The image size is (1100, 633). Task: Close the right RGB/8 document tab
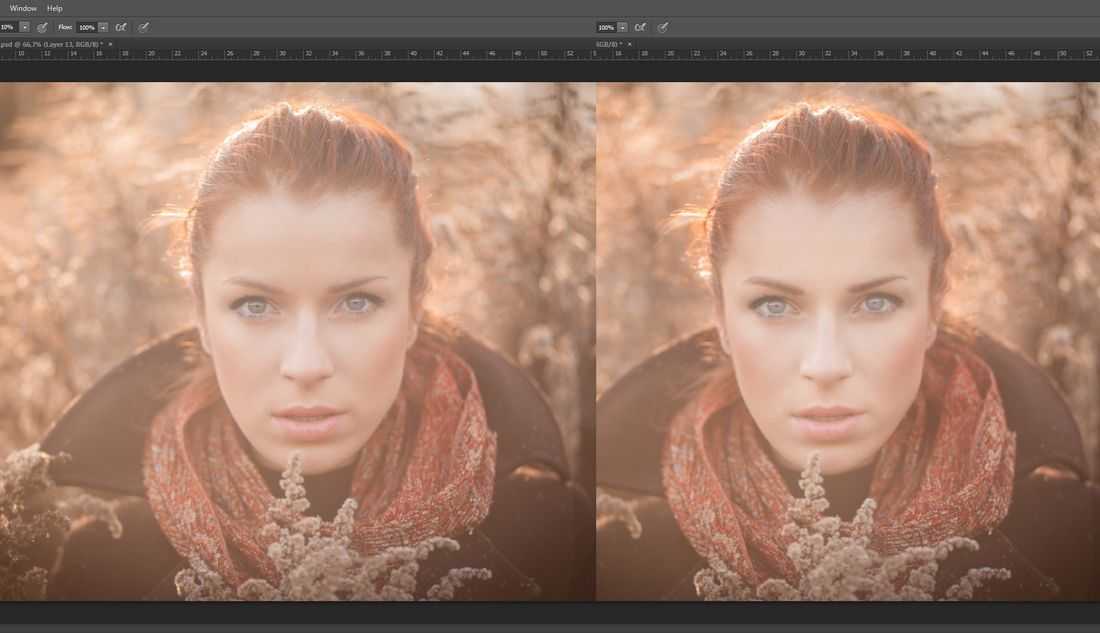point(629,44)
